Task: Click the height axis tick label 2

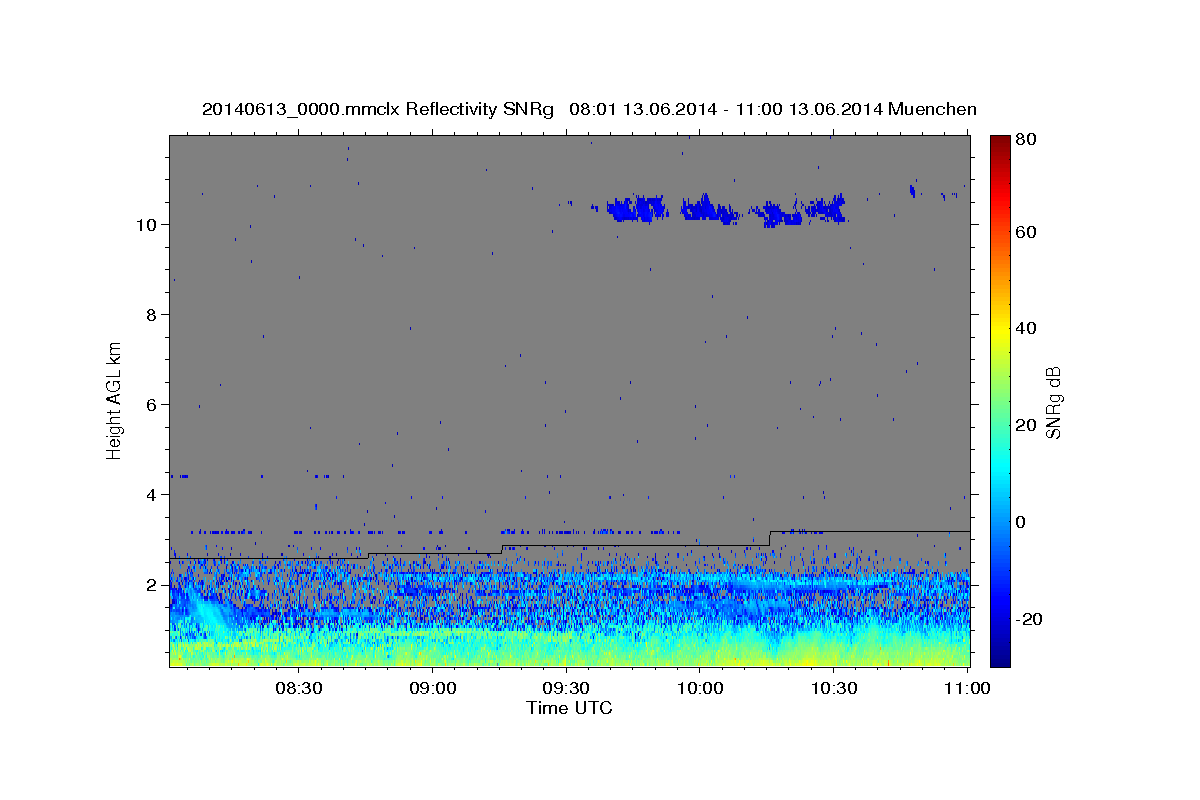Action: pos(151,585)
